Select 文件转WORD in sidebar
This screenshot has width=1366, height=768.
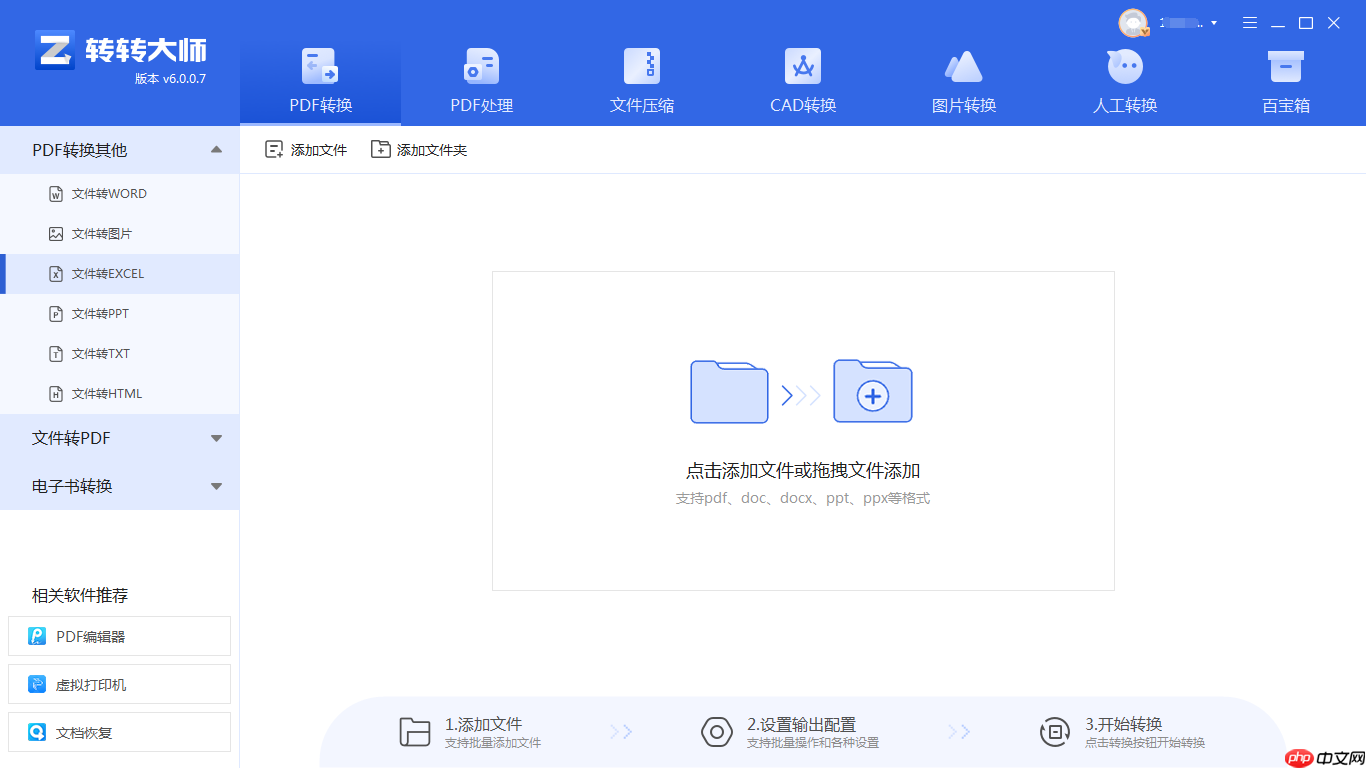(120, 194)
